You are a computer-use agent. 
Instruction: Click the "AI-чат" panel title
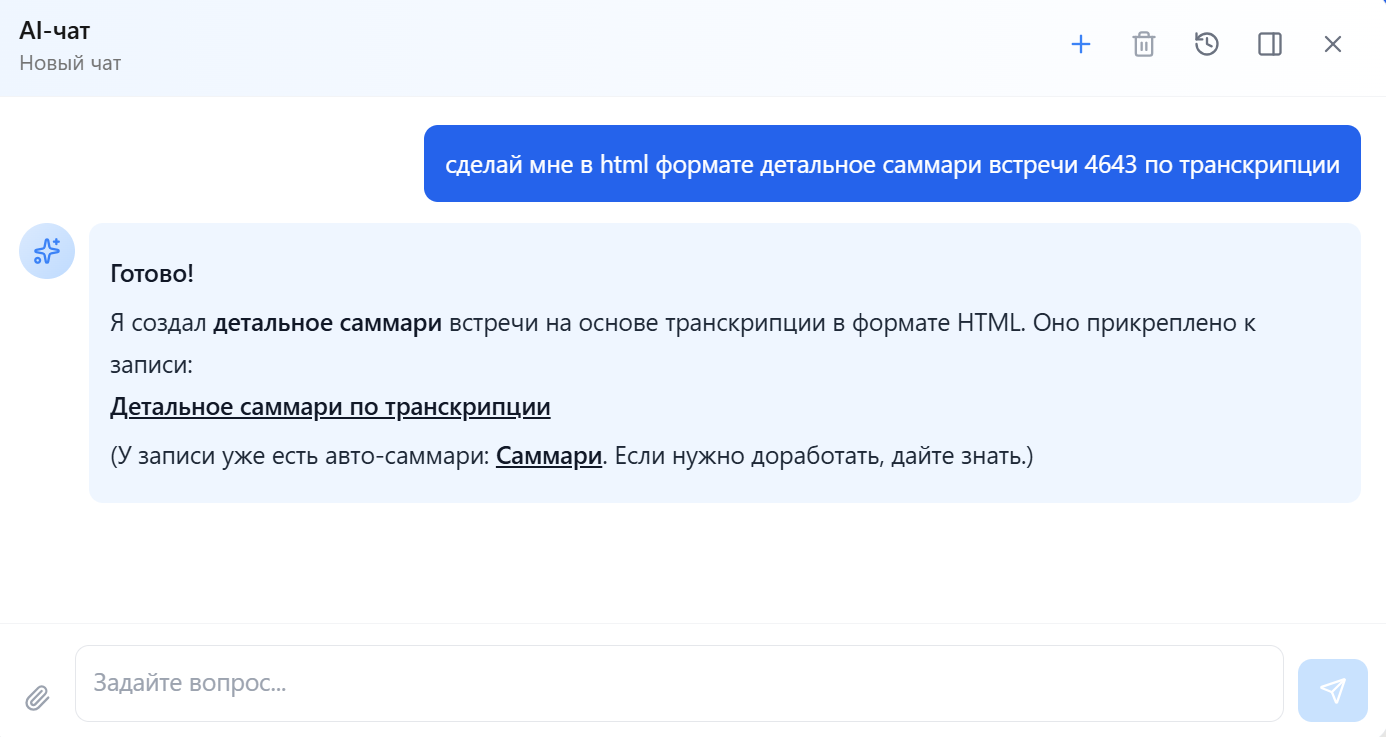click(x=54, y=29)
